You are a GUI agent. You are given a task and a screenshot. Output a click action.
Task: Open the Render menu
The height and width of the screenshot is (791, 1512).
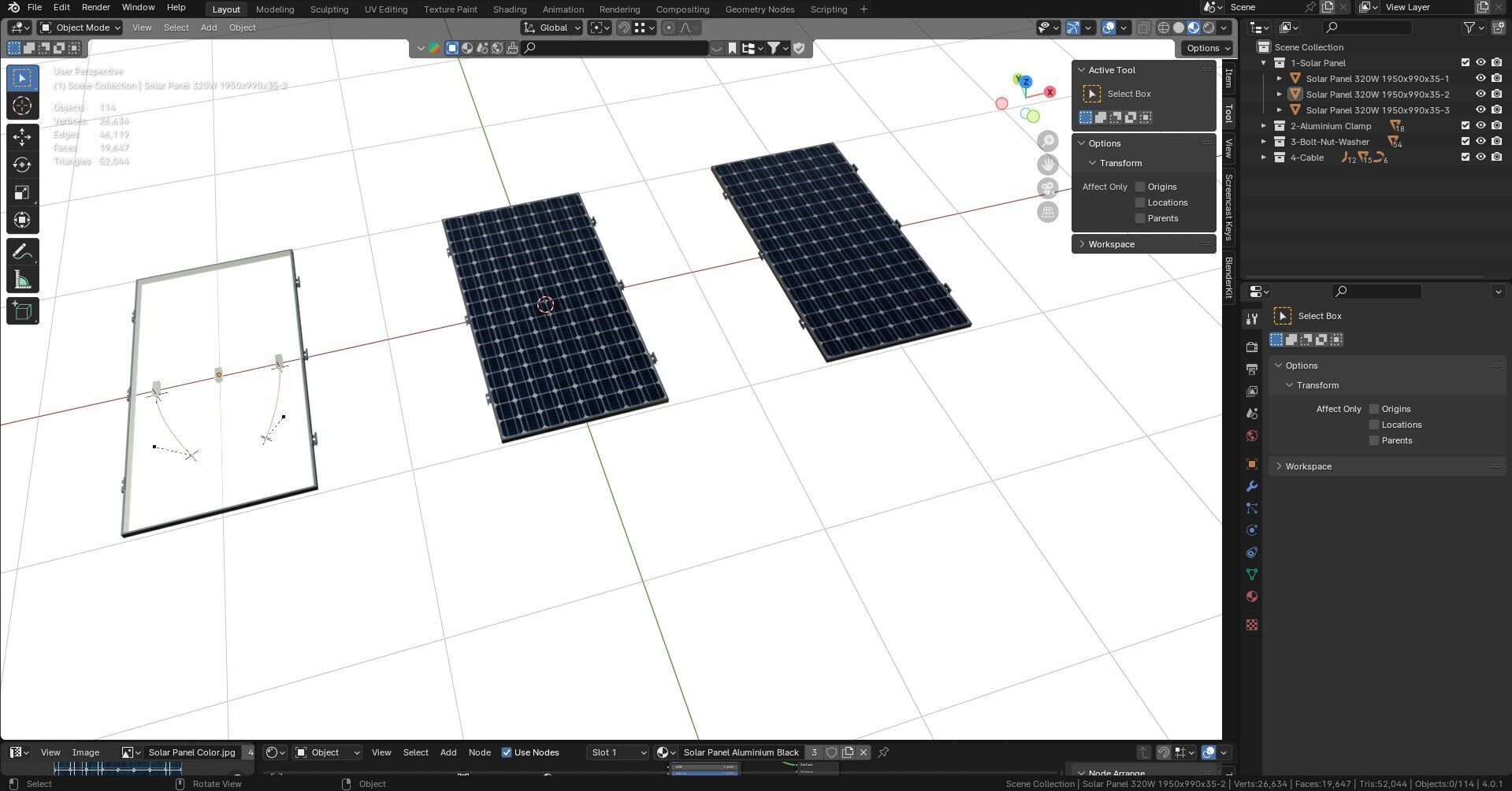(x=96, y=7)
